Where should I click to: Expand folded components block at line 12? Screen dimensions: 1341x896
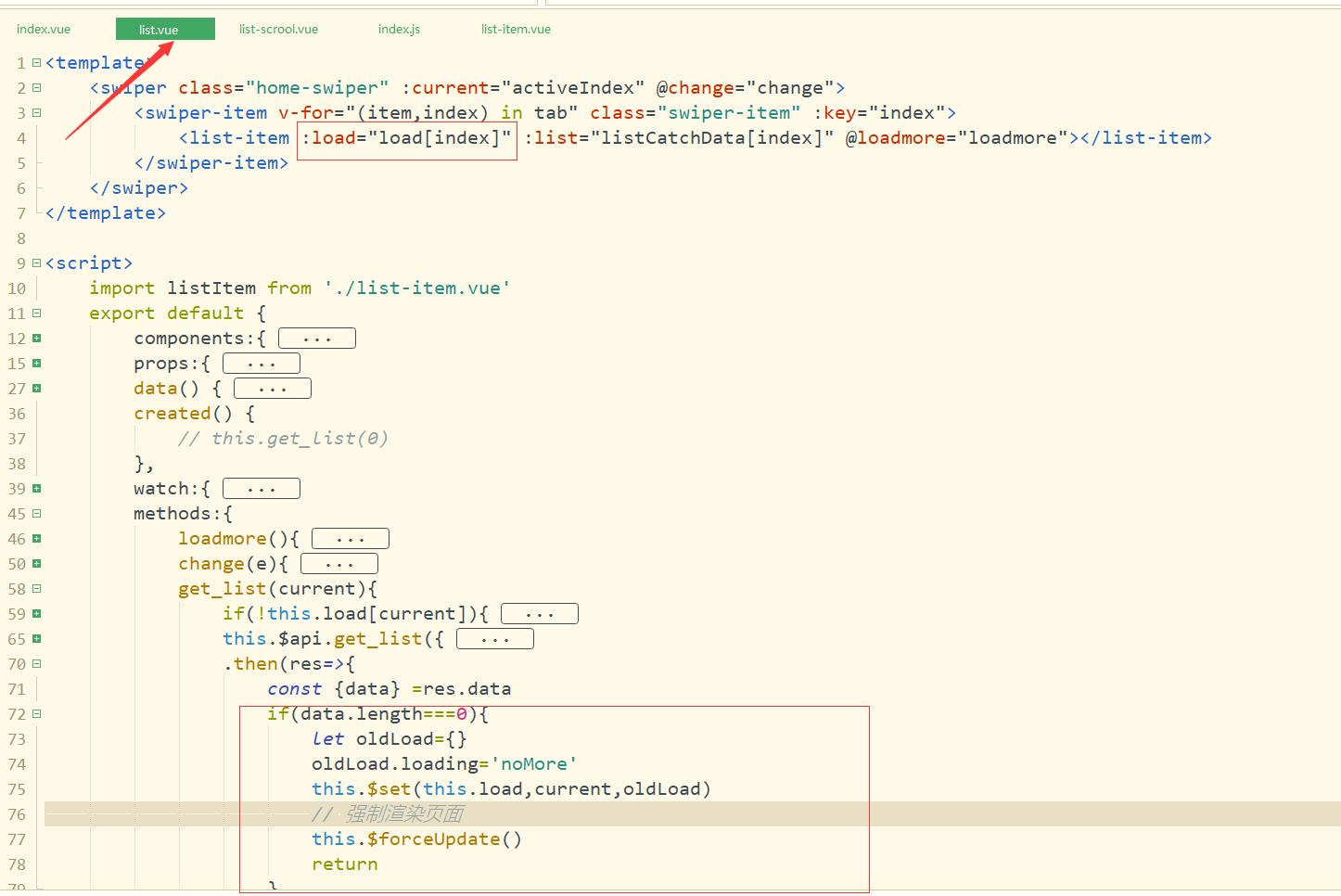[x=37, y=339]
